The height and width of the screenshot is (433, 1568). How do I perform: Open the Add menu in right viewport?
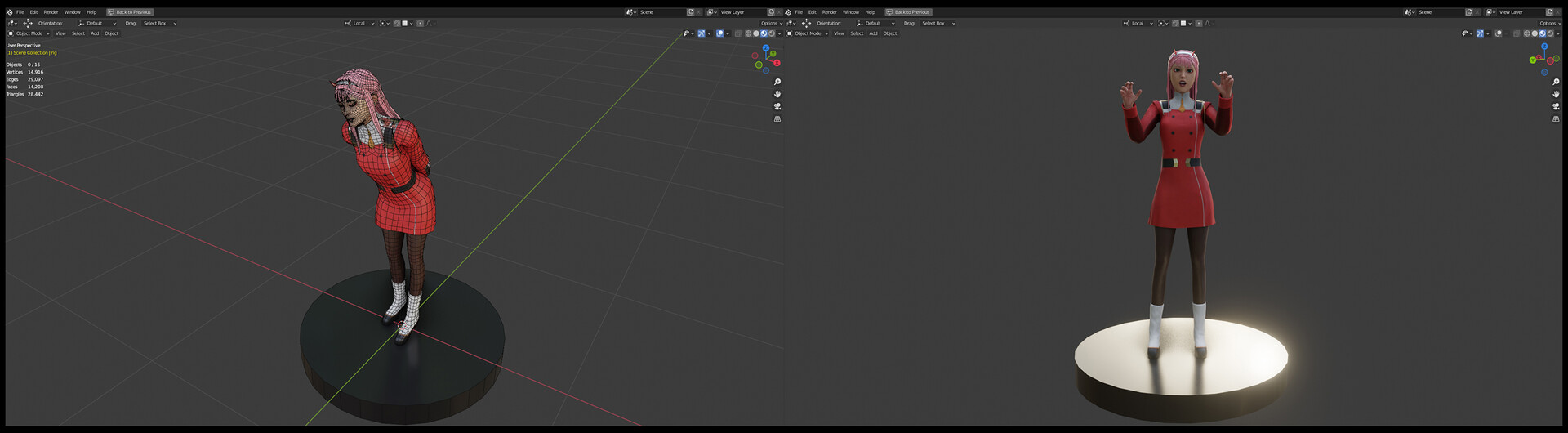pos(873,33)
